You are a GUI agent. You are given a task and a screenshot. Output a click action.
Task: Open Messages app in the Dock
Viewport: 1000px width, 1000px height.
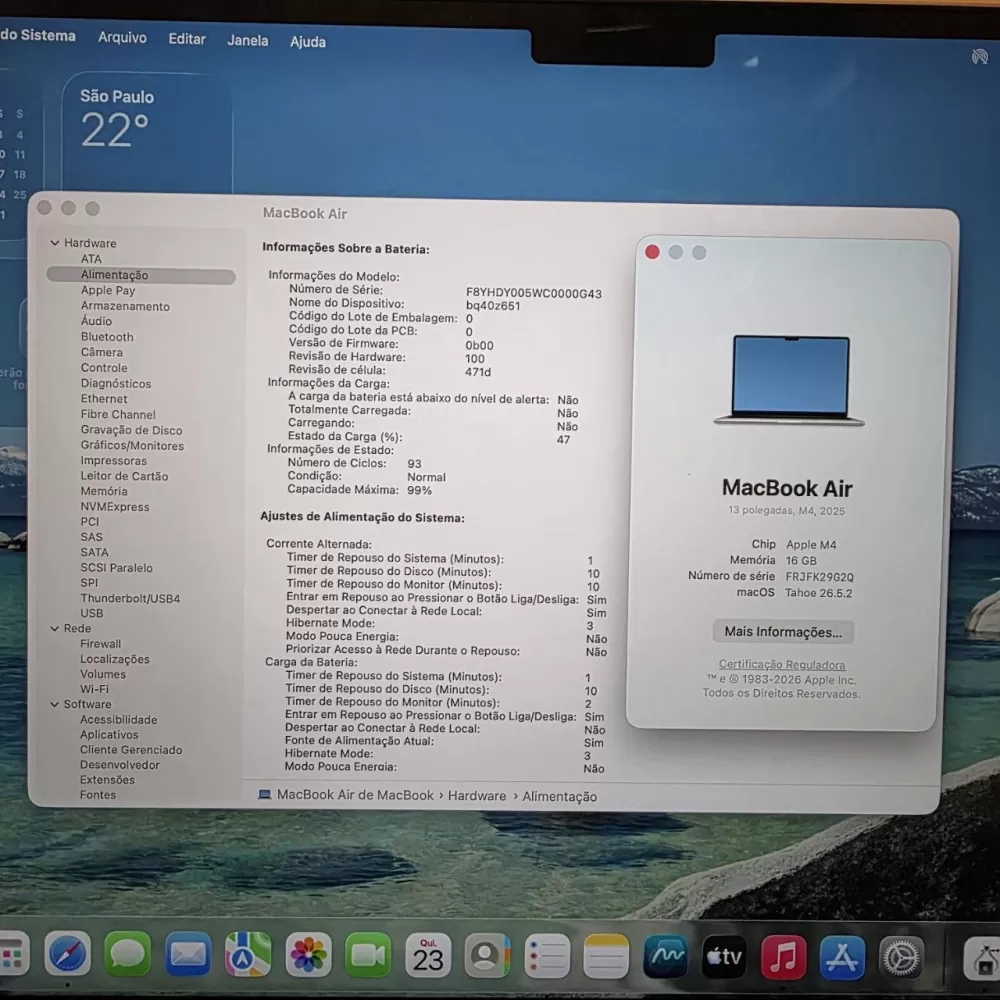127,954
